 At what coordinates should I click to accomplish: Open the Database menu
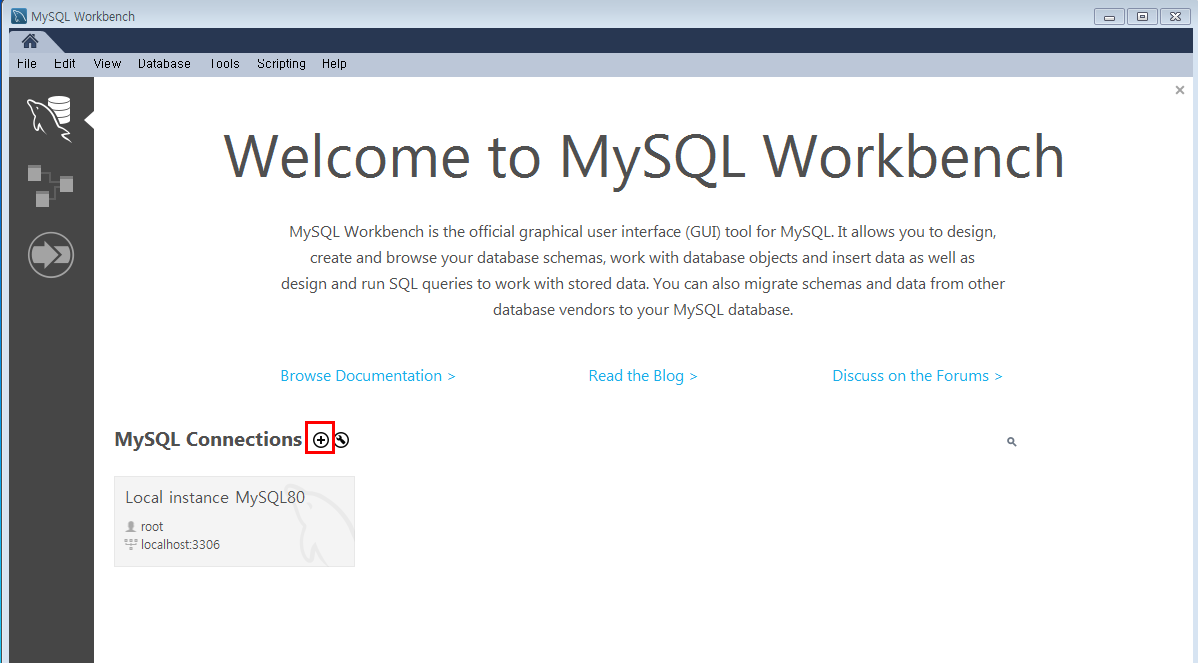[x=164, y=63]
